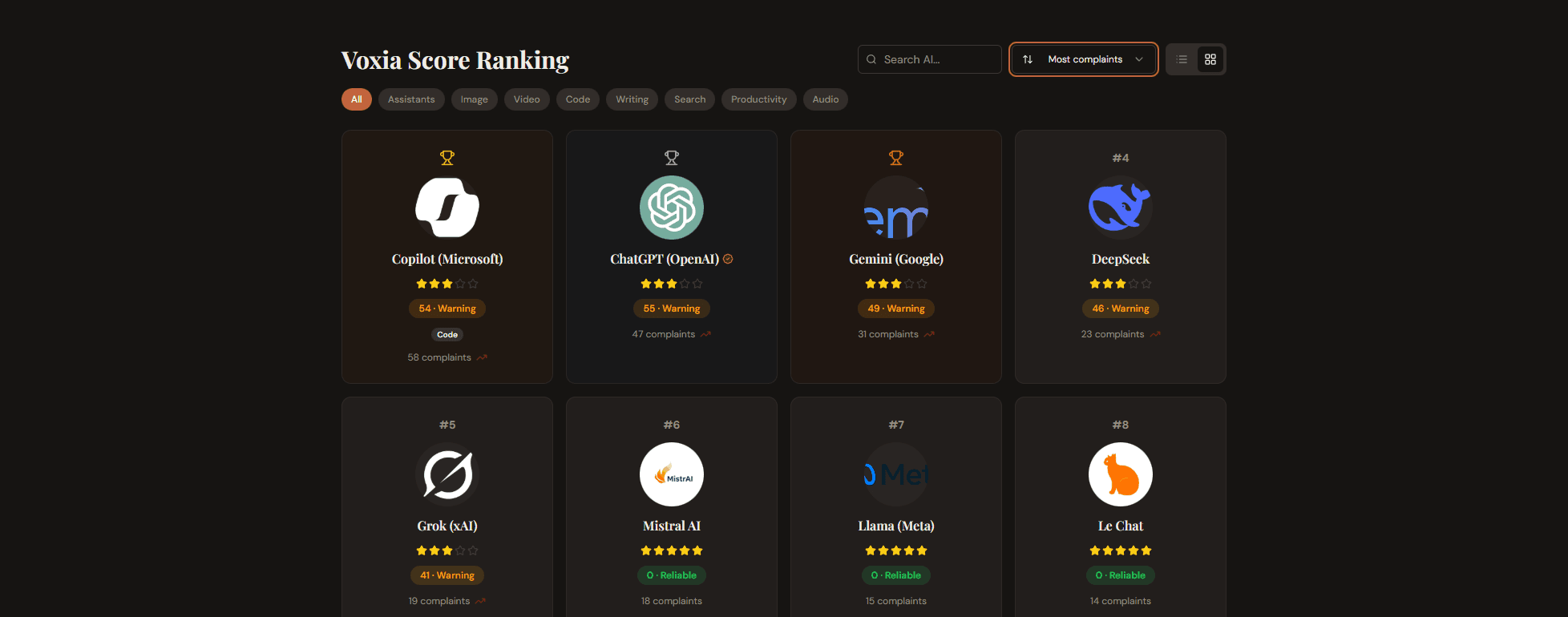The width and height of the screenshot is (1568, 617).
Task: Click the star rating on Mistral AI
Action: 672,550
